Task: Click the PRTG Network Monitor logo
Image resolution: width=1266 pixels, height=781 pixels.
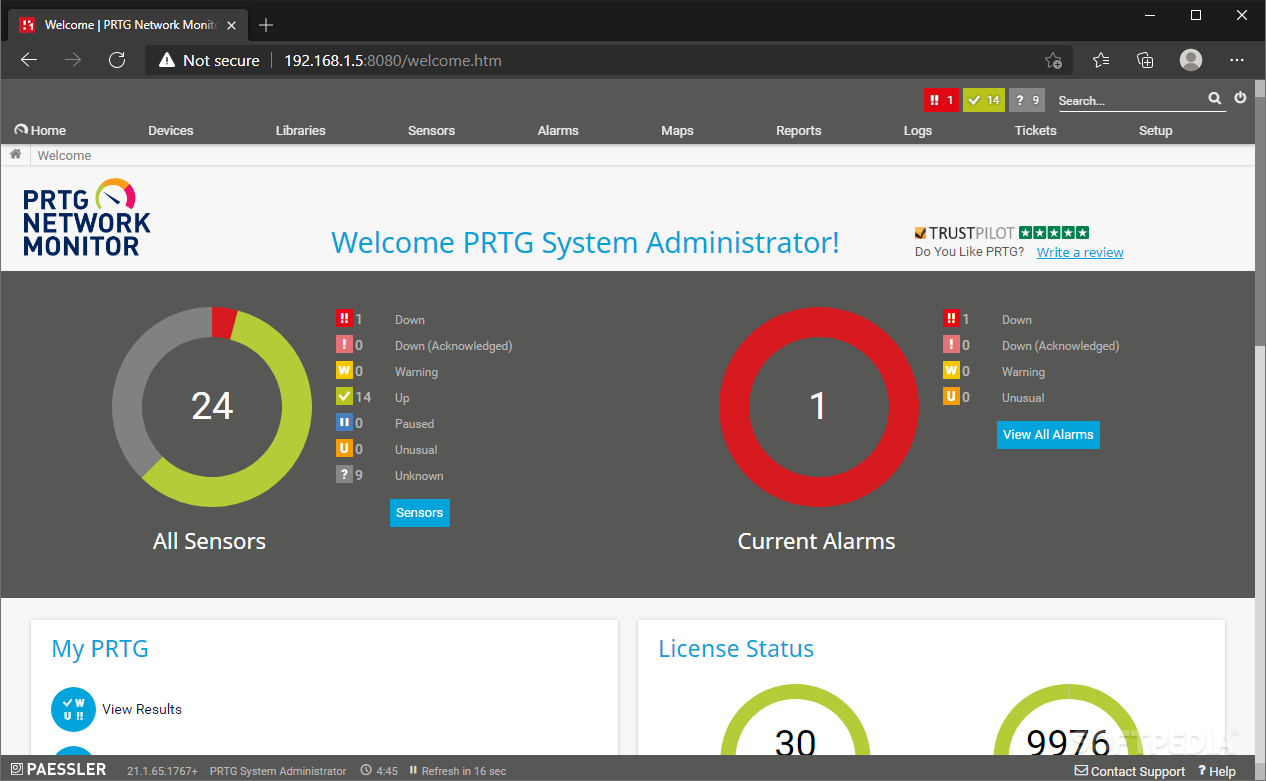Action: [x=87, y=219]
